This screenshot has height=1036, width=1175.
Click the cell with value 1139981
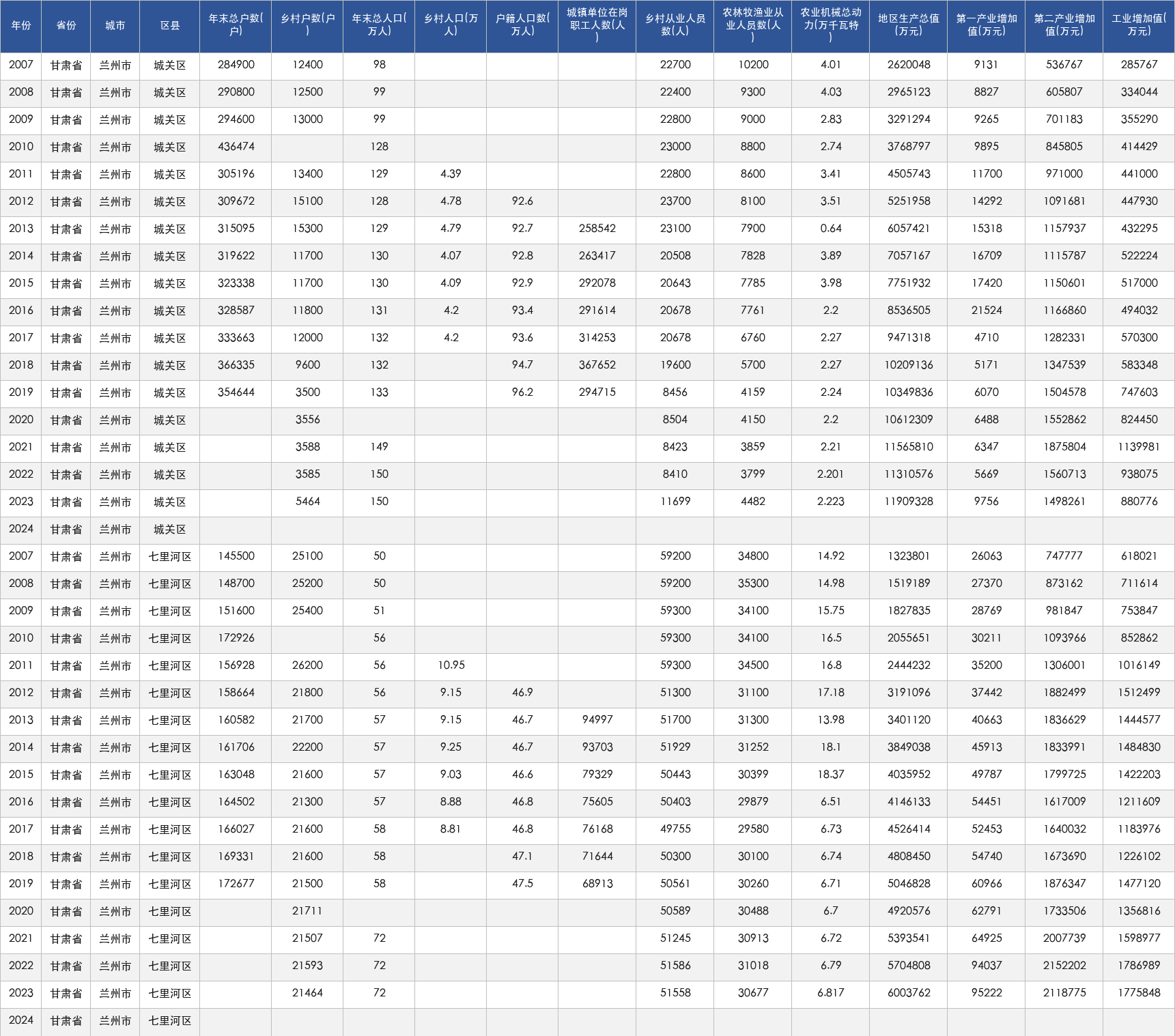tap(1139, 448)
